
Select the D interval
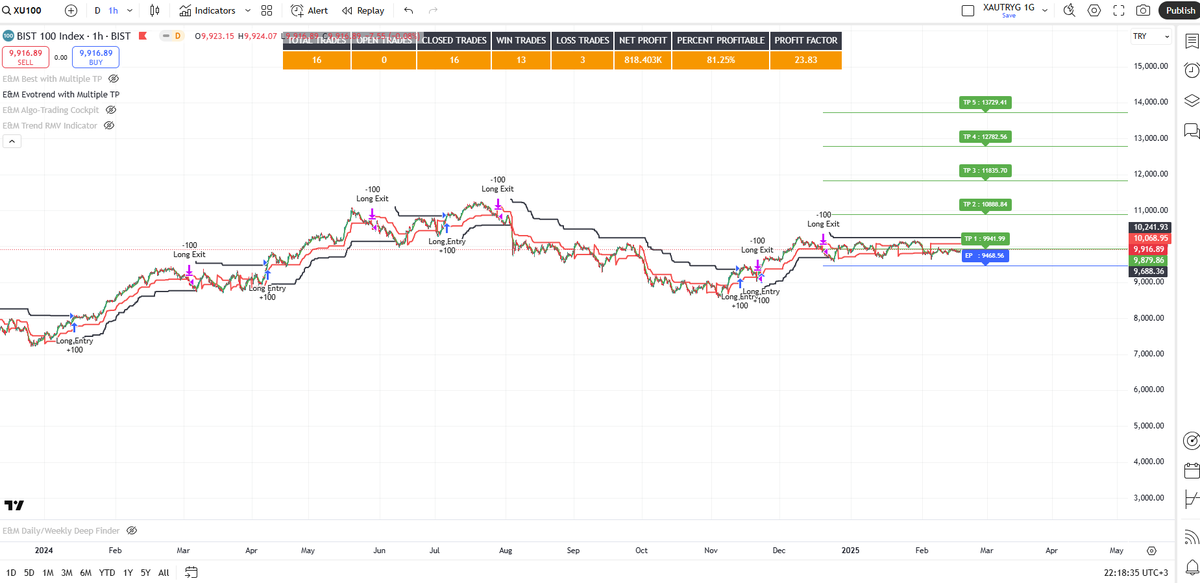tap(97, 10)
